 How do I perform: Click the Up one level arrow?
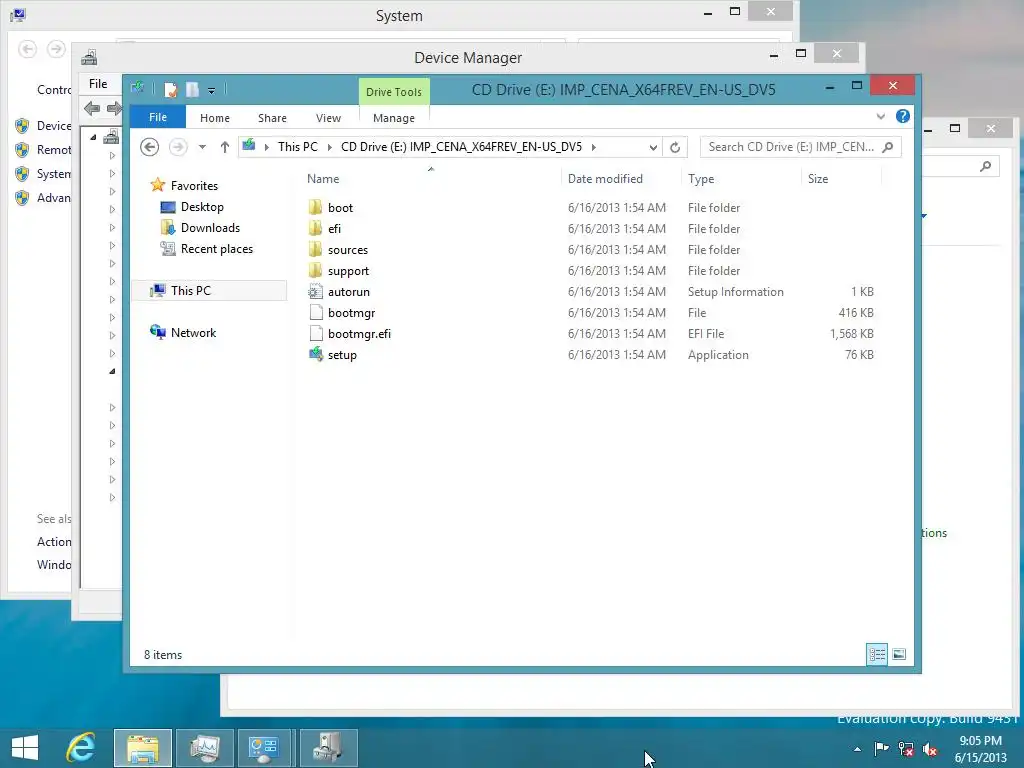[225, 147]
